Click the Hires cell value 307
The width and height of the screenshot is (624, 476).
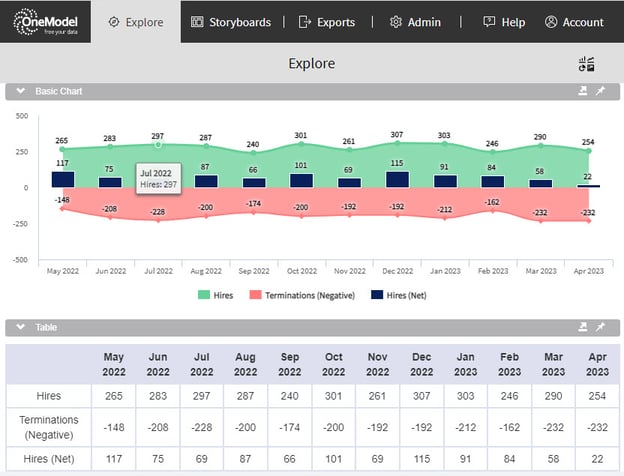(x=421, y=396)
